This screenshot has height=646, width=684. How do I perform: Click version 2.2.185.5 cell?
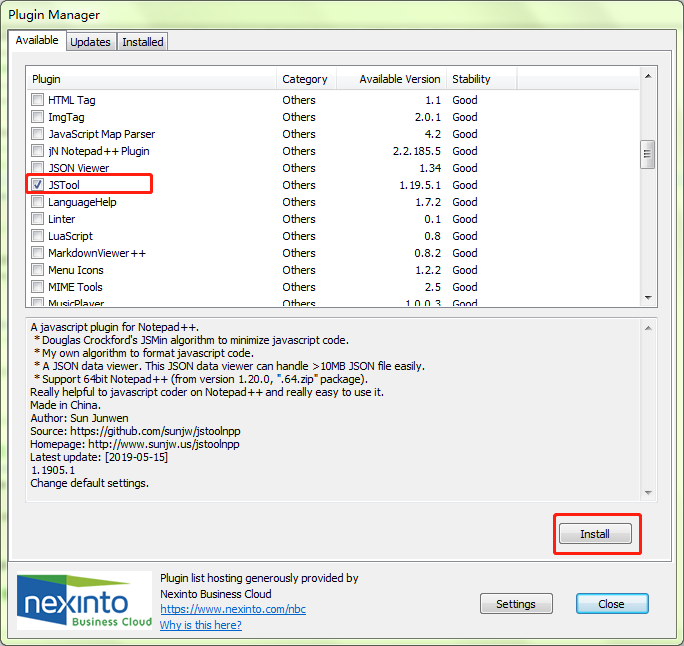[417, 151]
